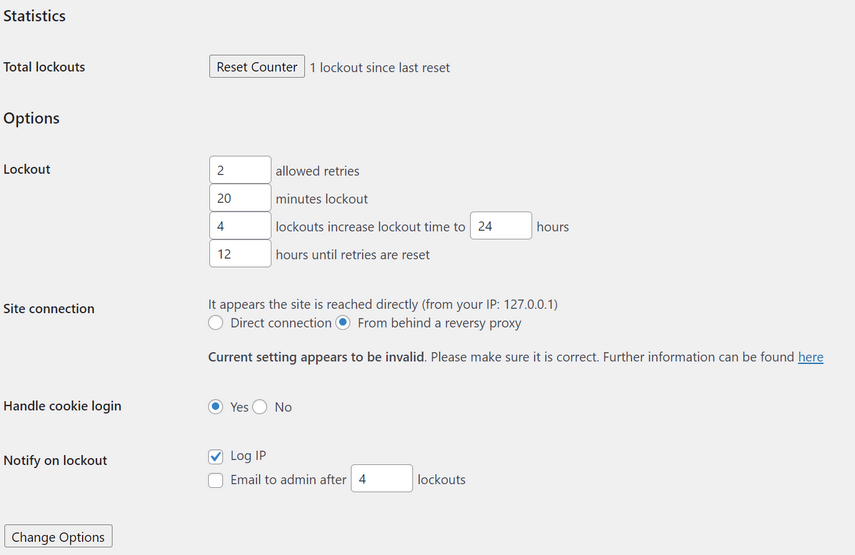Click the allowed retries input field
The image size is (855, 555).
tap(240, 170)
